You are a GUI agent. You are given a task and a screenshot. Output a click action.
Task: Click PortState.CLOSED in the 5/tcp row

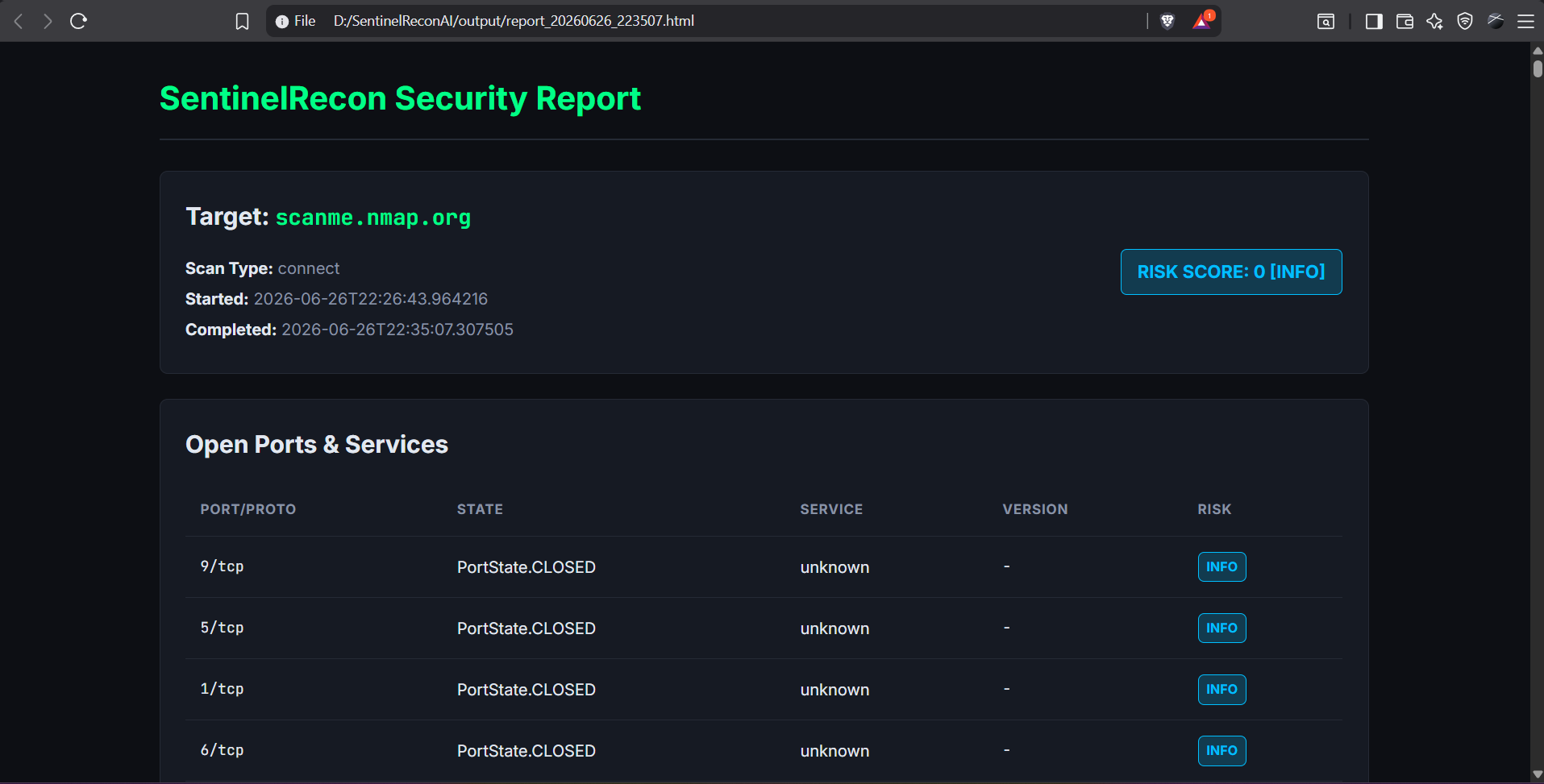click(526, 628)
